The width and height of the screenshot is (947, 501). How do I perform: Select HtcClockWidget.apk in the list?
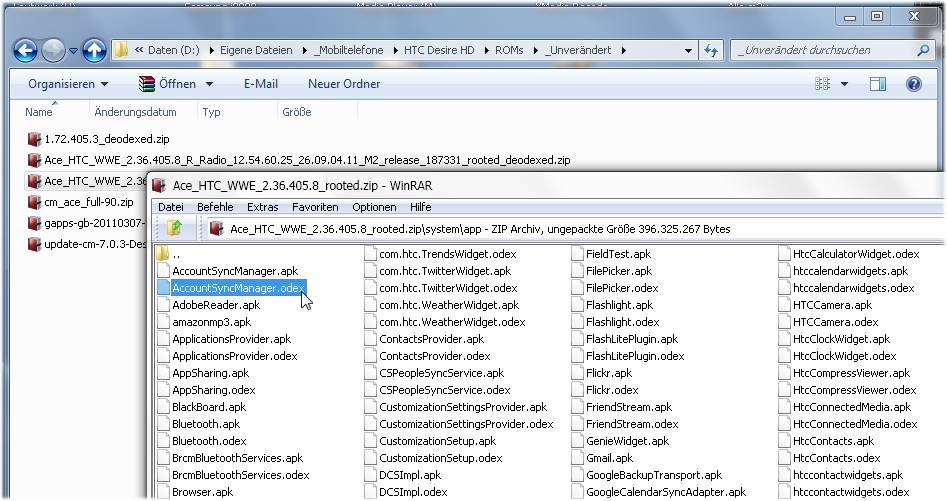coord(835,339)
